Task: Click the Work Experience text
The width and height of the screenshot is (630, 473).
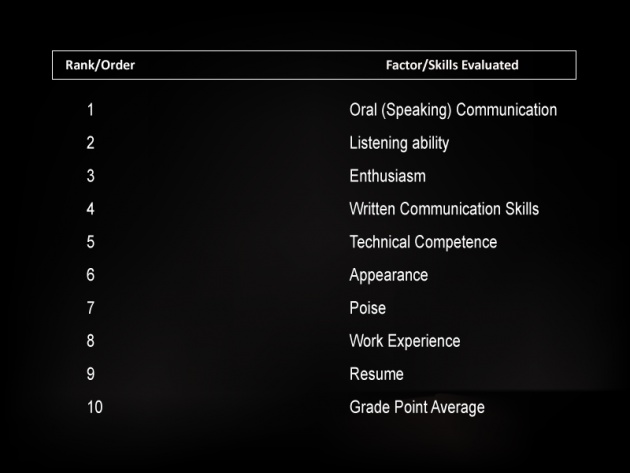Action: tap(405, 341)
